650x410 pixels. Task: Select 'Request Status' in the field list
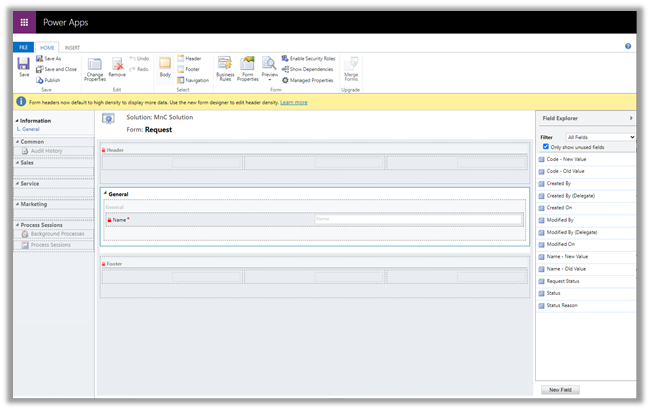point(565,281)
